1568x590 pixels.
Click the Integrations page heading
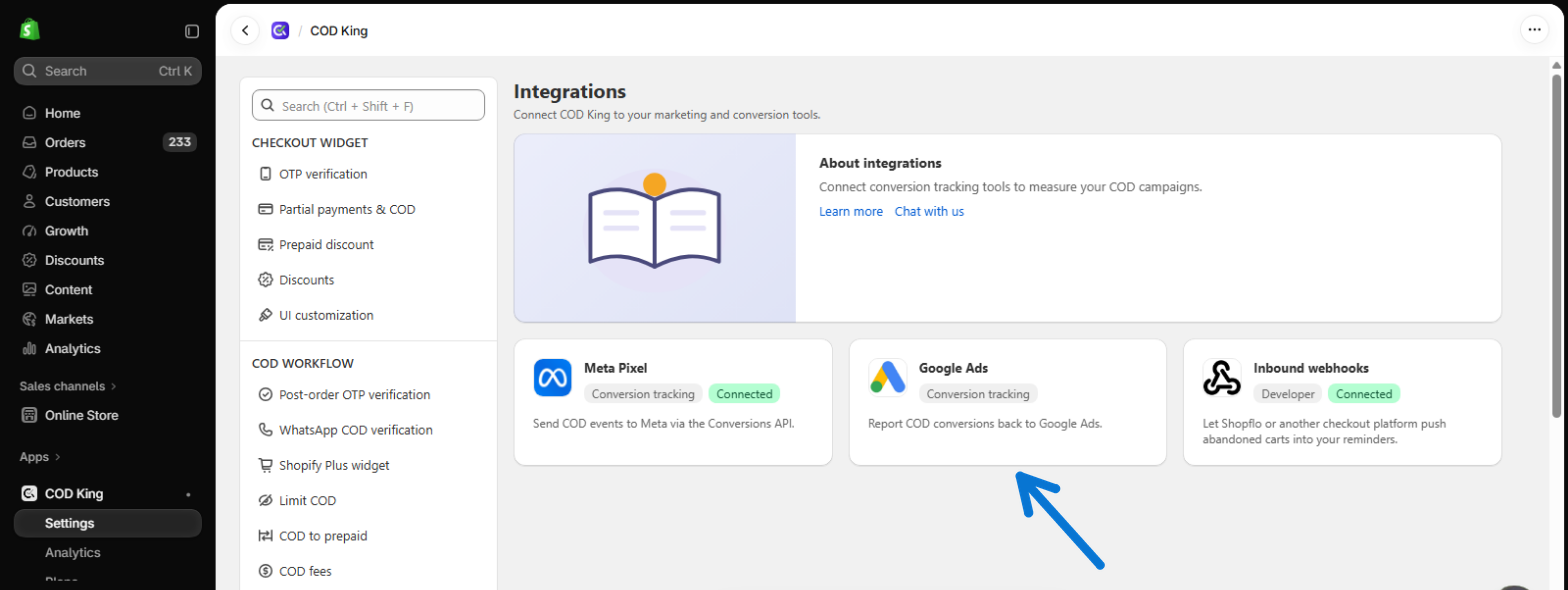[569, 92]
